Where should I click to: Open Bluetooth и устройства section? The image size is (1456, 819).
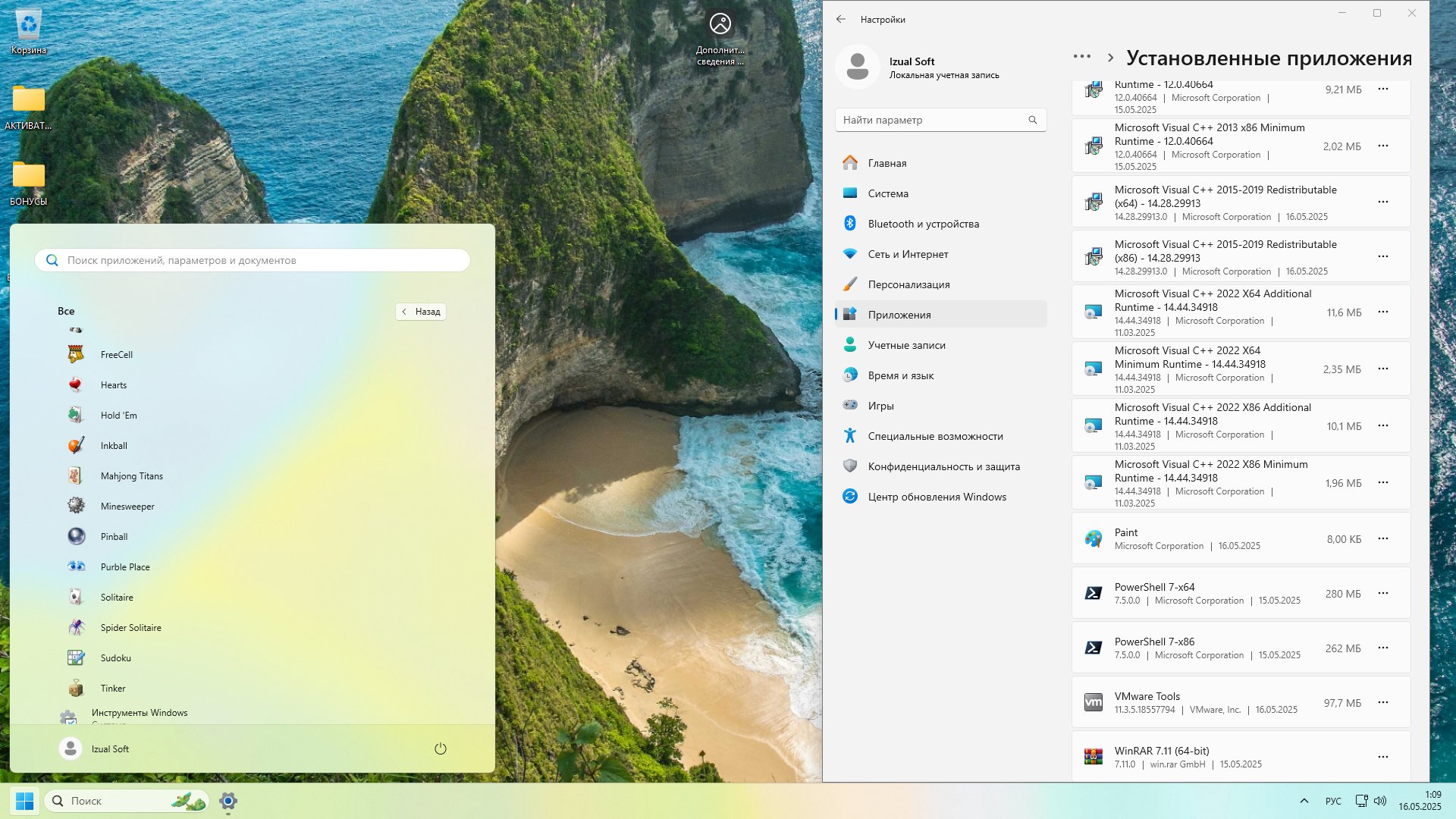(941, 224)
